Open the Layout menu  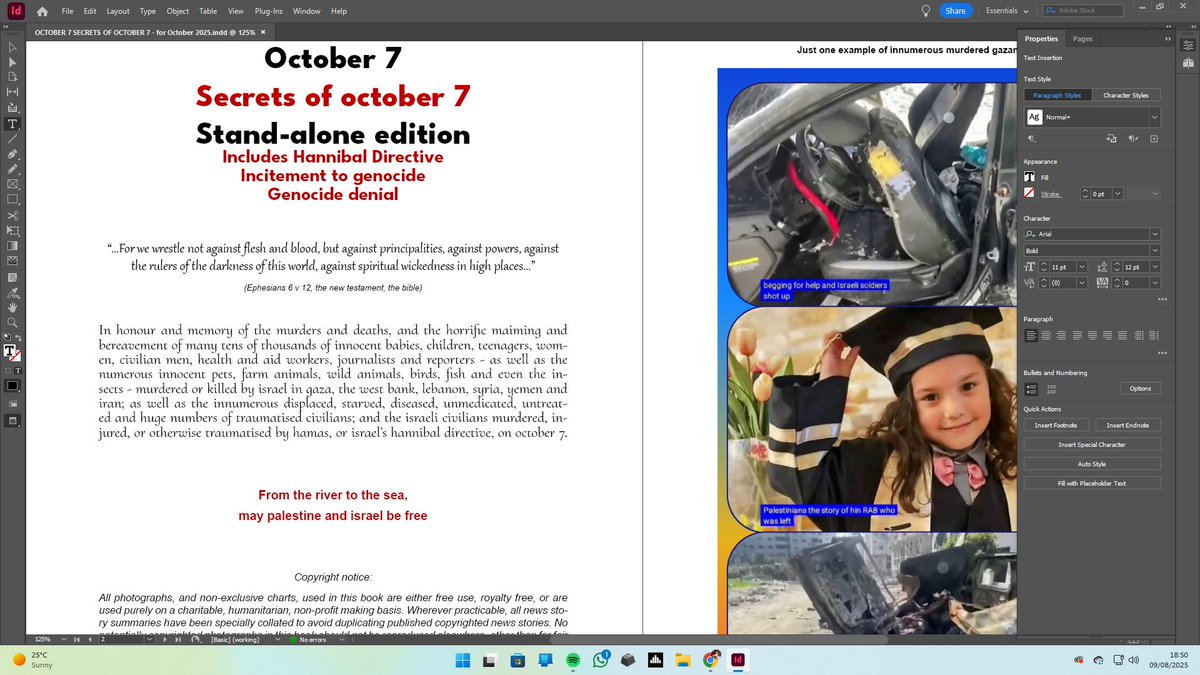[x=118, y=11]
